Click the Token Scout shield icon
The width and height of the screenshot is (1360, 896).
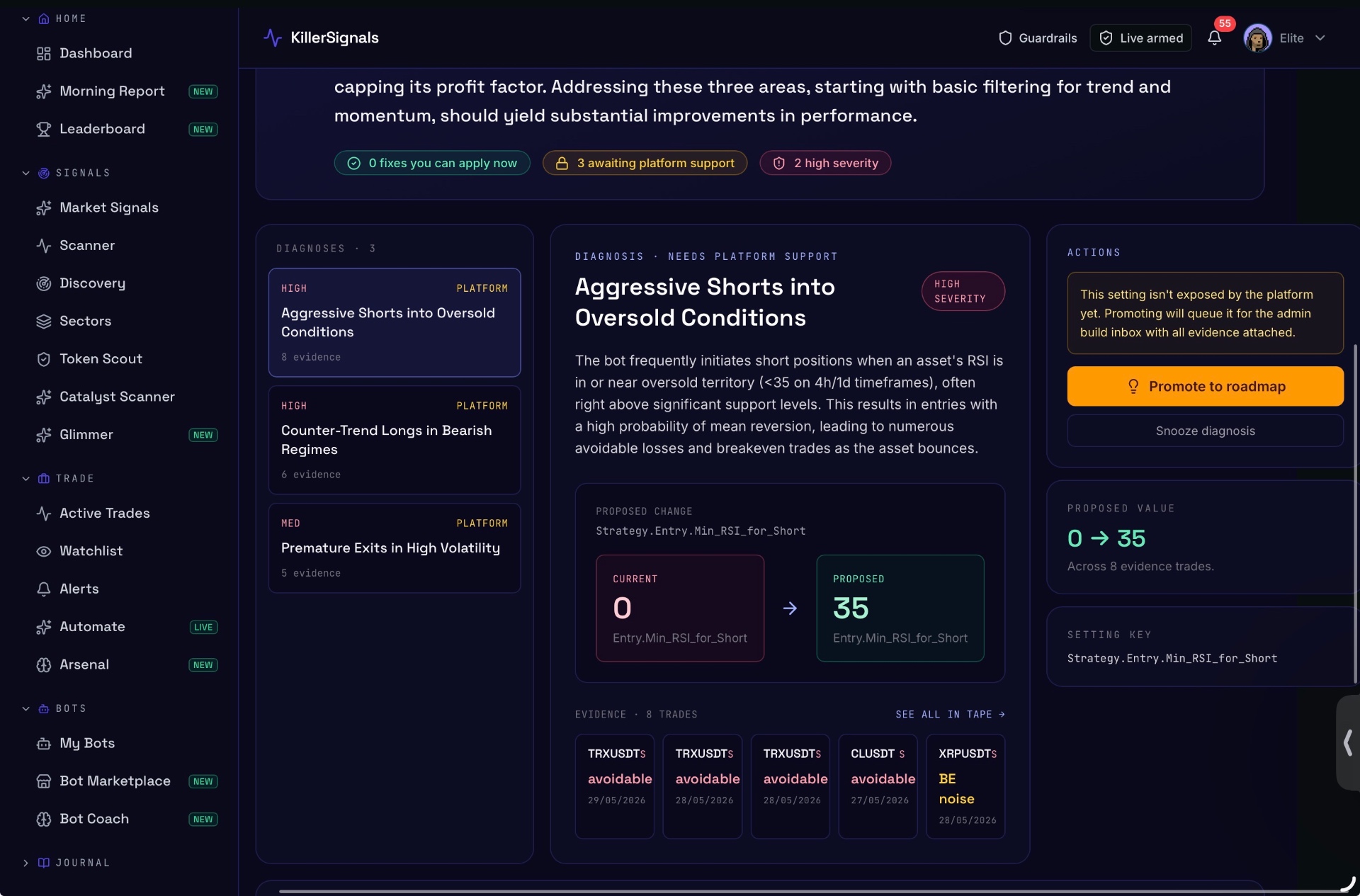pos(44,359)
